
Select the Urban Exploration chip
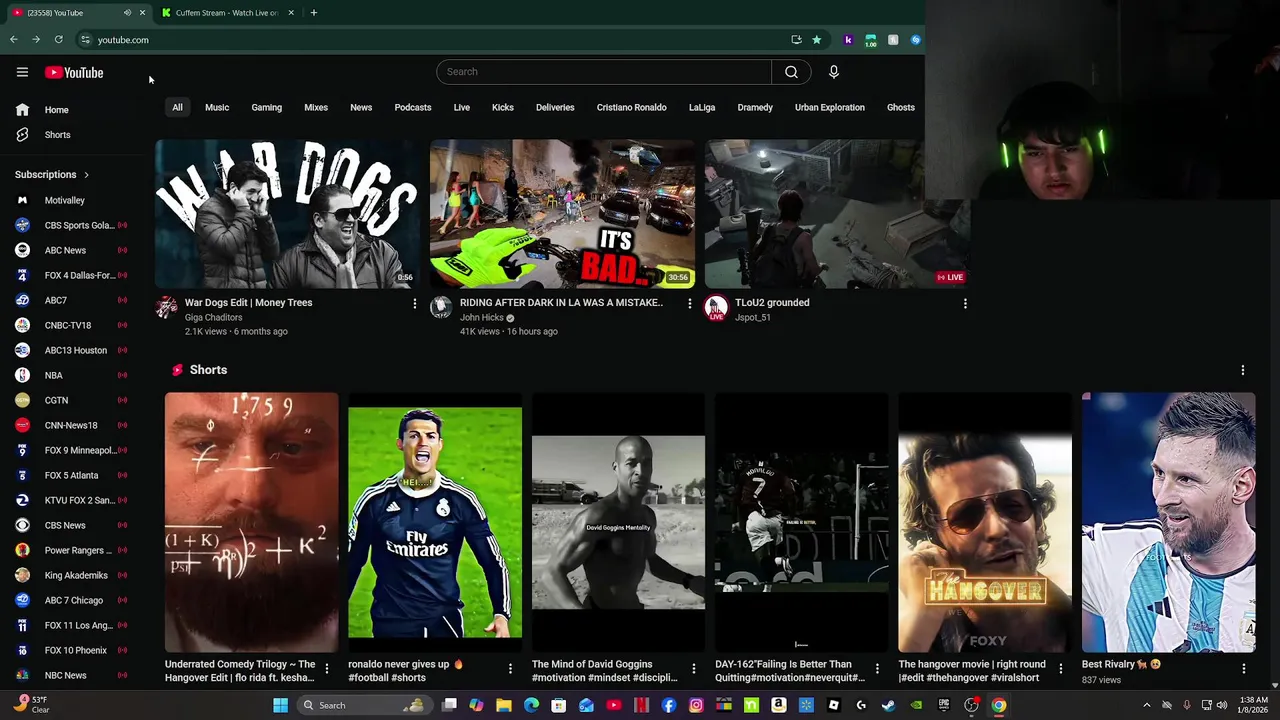829,107
